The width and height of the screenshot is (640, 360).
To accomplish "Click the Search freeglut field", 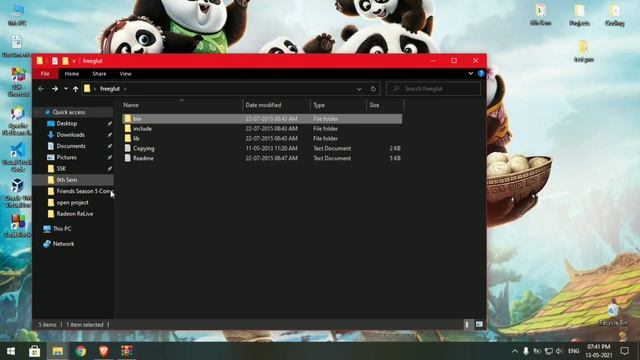I will tap(433, 89).
